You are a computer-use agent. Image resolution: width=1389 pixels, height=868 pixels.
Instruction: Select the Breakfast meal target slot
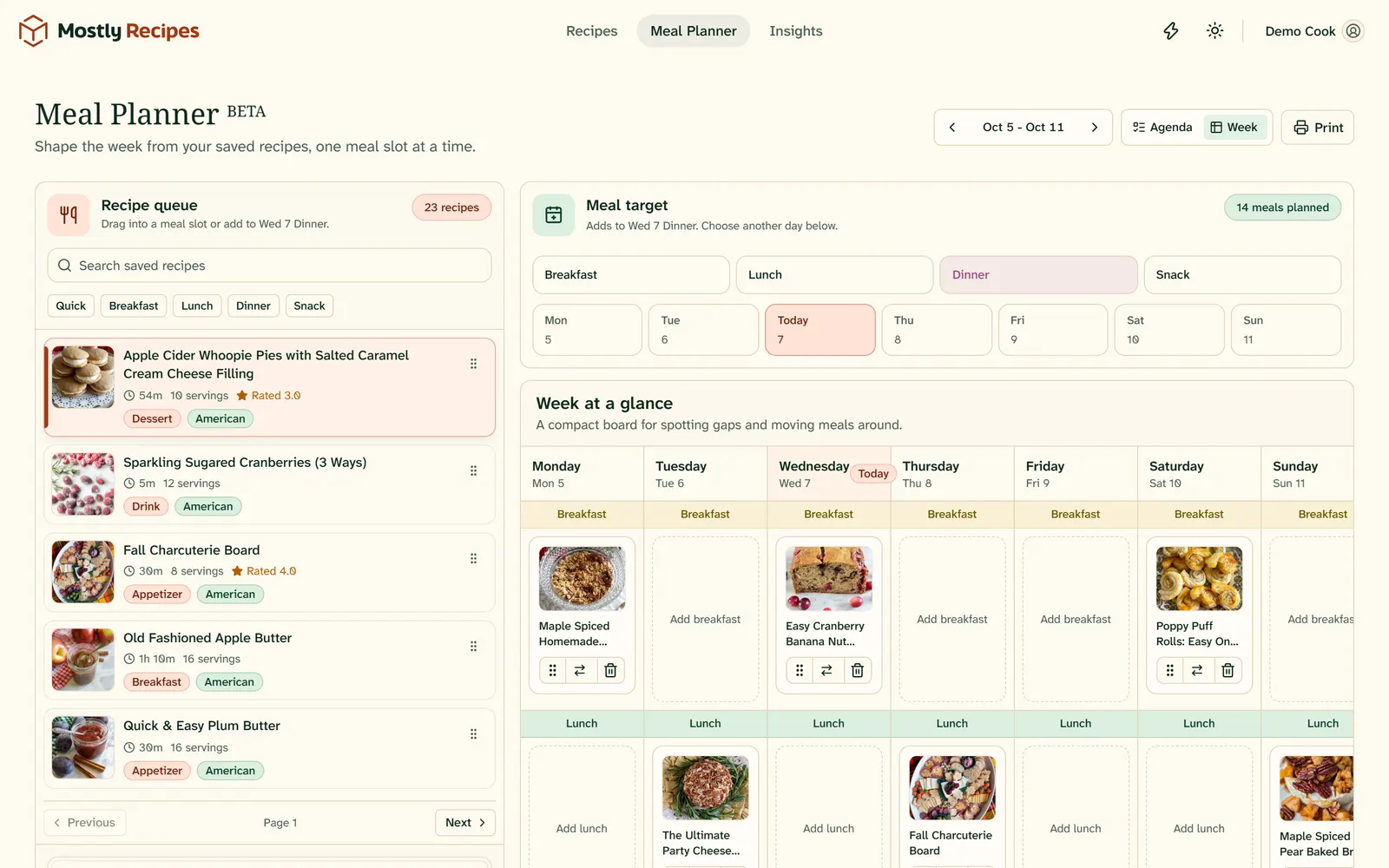631,275
